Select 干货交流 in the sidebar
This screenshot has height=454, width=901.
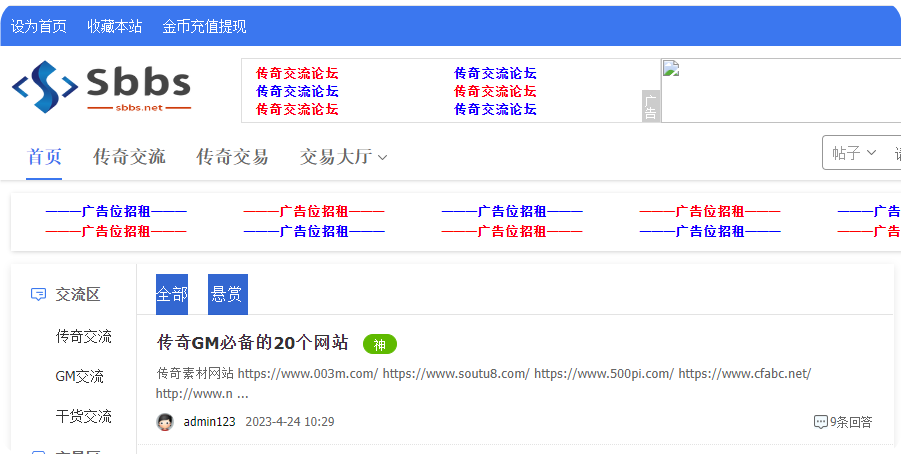(84, 417)
